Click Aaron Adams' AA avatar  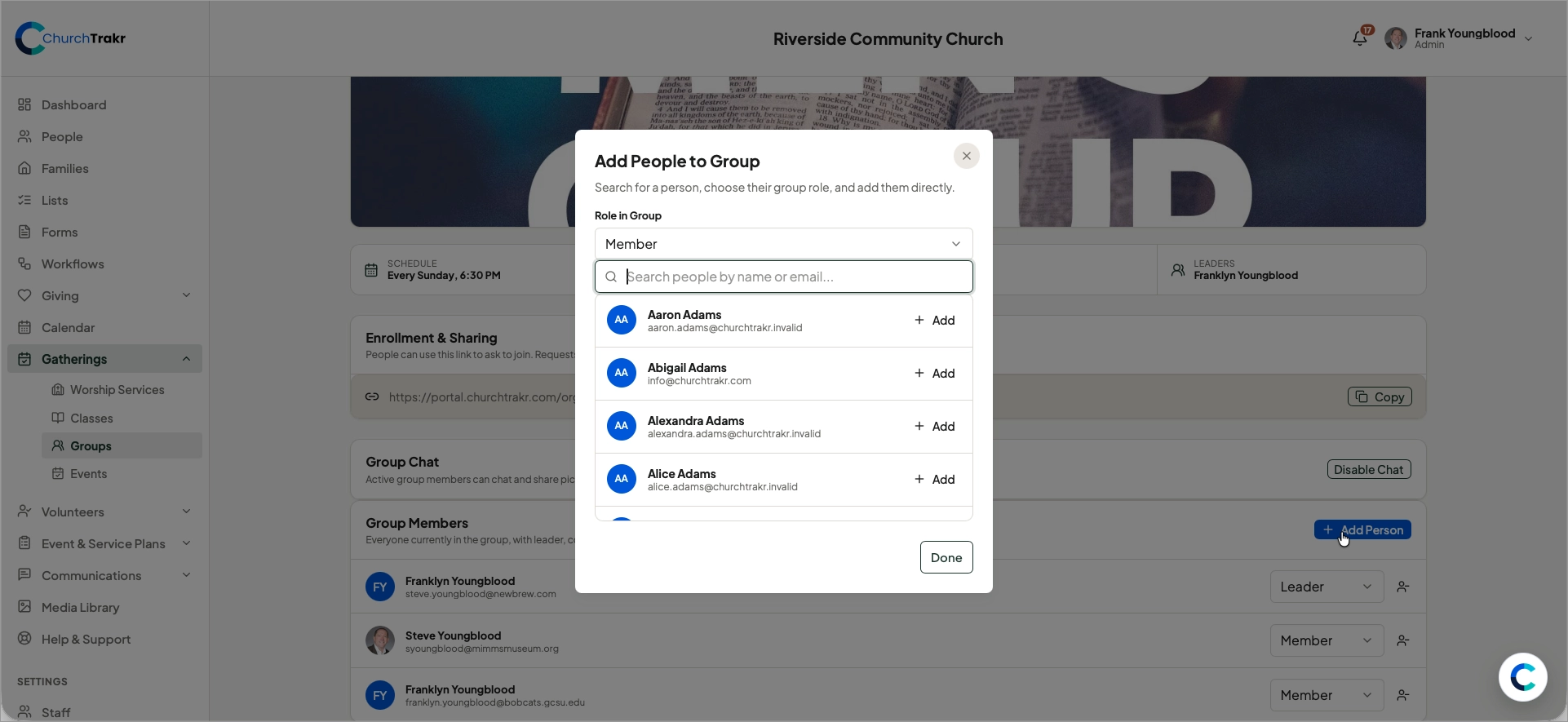click(x=622, y=320)
